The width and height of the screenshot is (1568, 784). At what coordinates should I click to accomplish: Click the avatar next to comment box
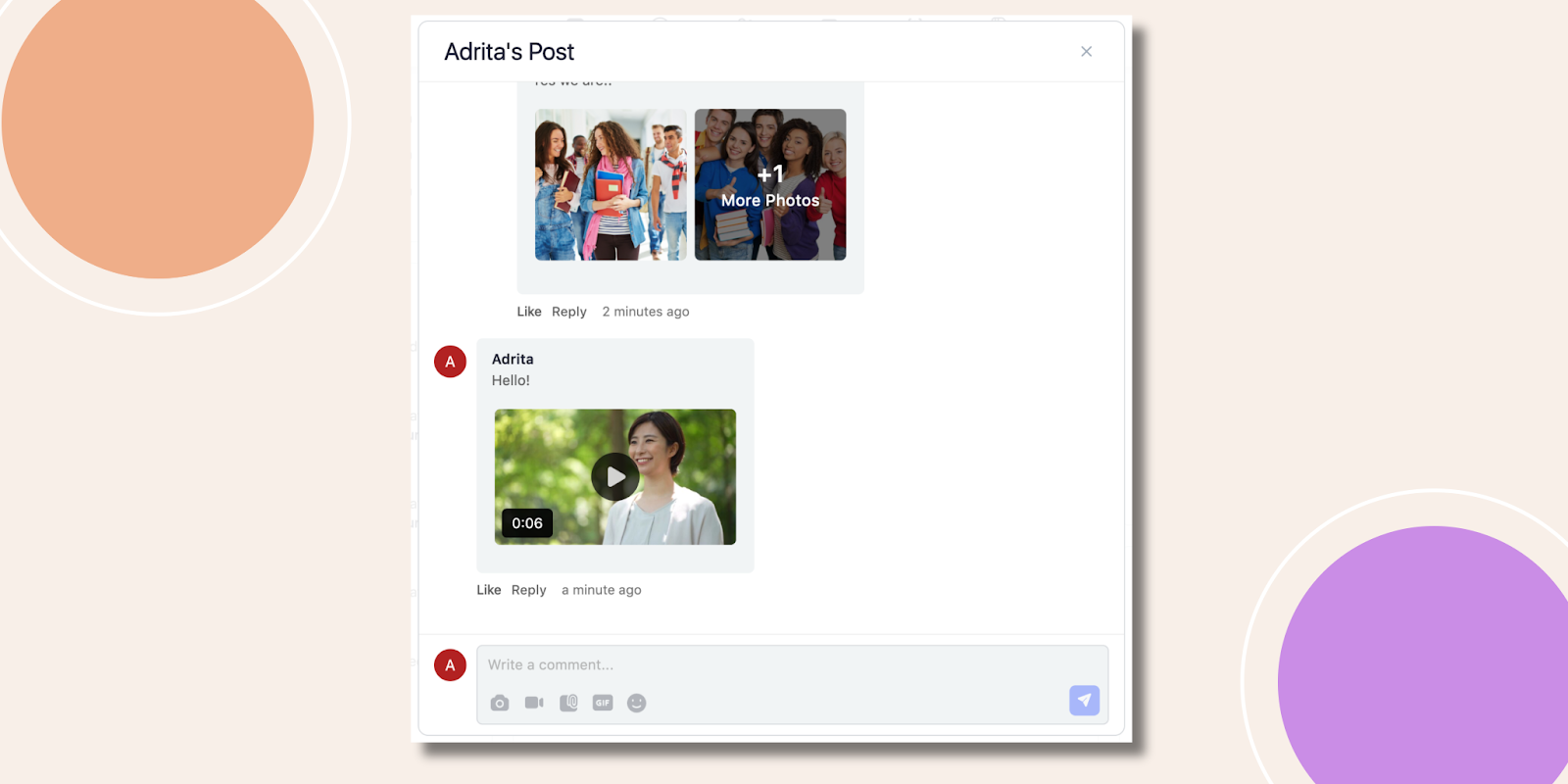point(450,665)
